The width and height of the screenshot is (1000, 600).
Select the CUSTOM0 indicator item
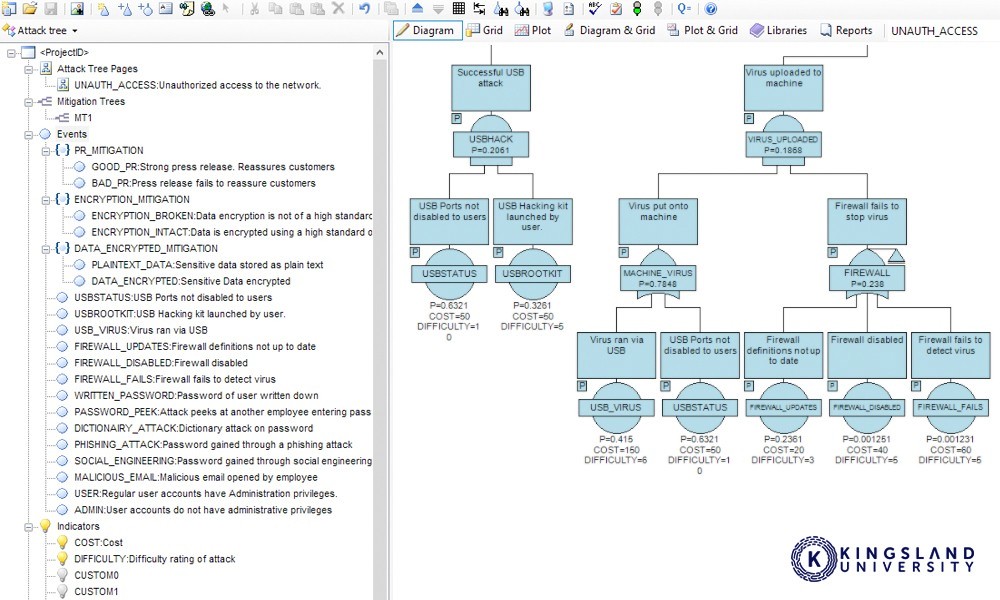(x=96, y=575)
